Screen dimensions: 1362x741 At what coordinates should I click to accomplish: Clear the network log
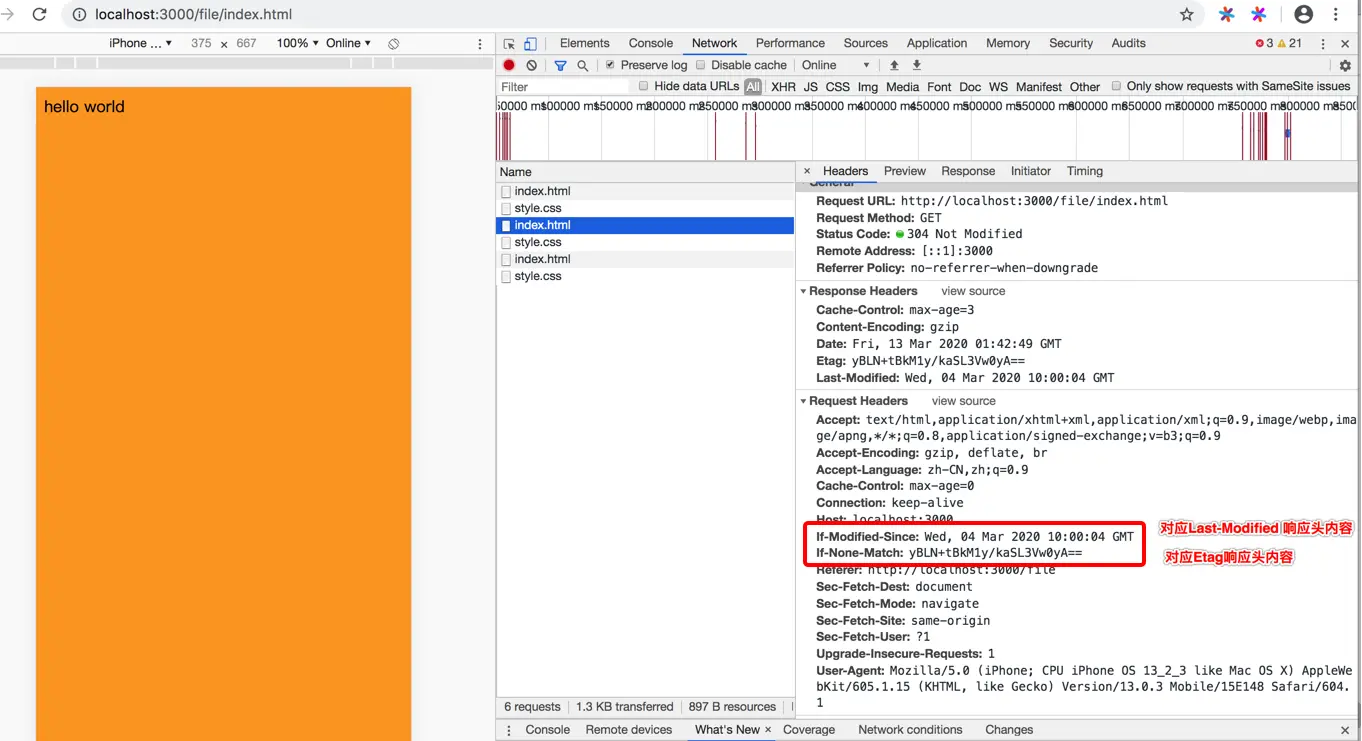[x=532, y=65]
